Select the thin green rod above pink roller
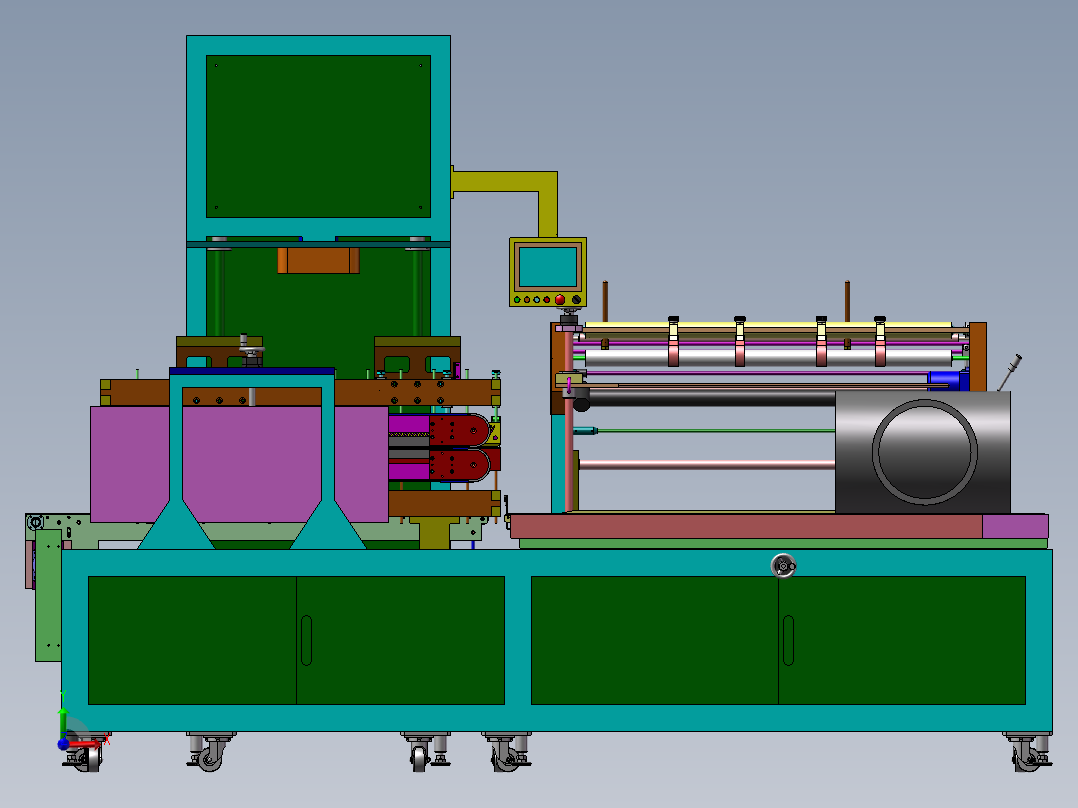Screen dimensions: 1078x808 [715, 430]
